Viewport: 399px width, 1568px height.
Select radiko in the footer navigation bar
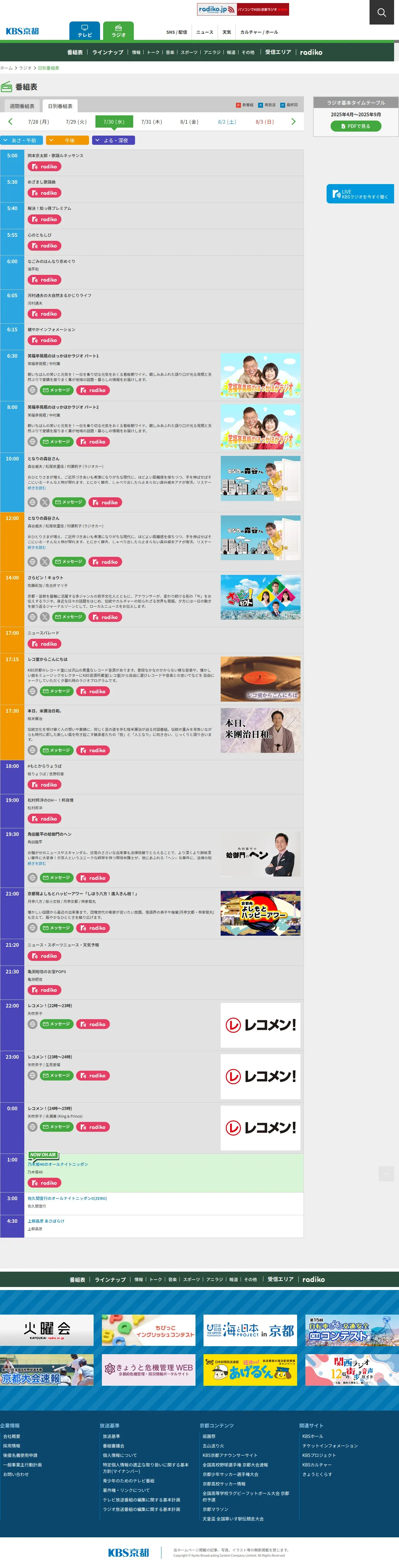314,1280
